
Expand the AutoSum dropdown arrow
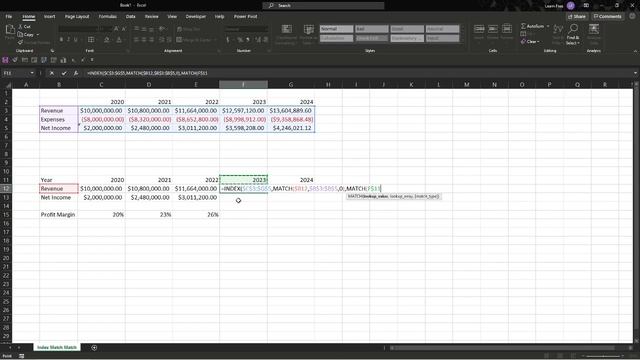pos(548,26)
